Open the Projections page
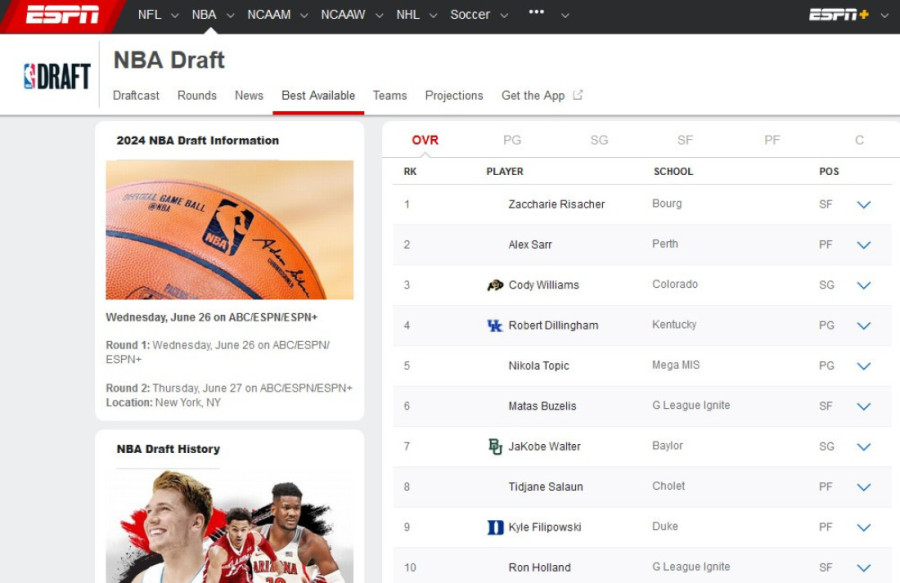 click(454, 95)
